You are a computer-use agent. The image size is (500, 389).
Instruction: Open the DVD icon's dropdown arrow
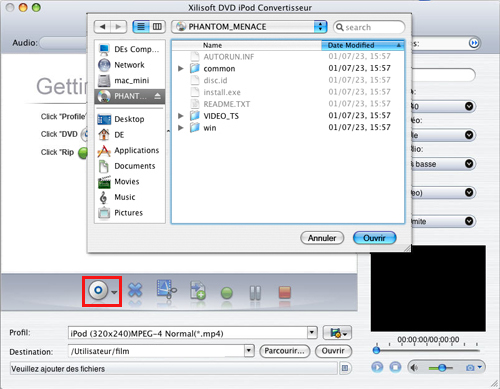coord(114,292)
